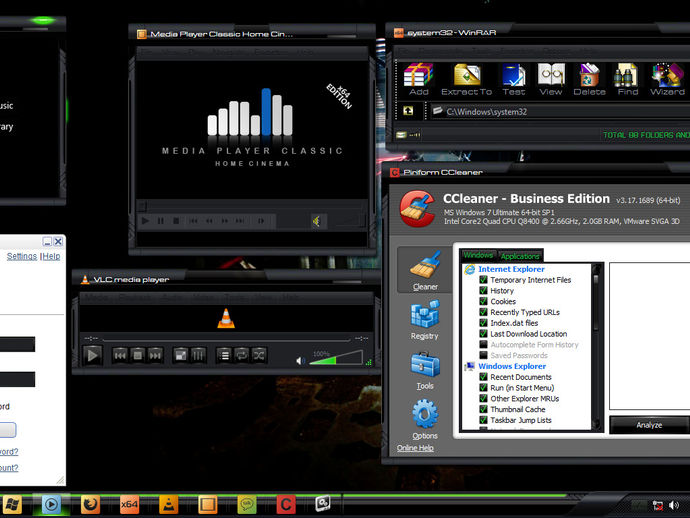Click the CCleaner taskbar icon
The height and width of the screenshot is (518, 690).
point(286,504)
